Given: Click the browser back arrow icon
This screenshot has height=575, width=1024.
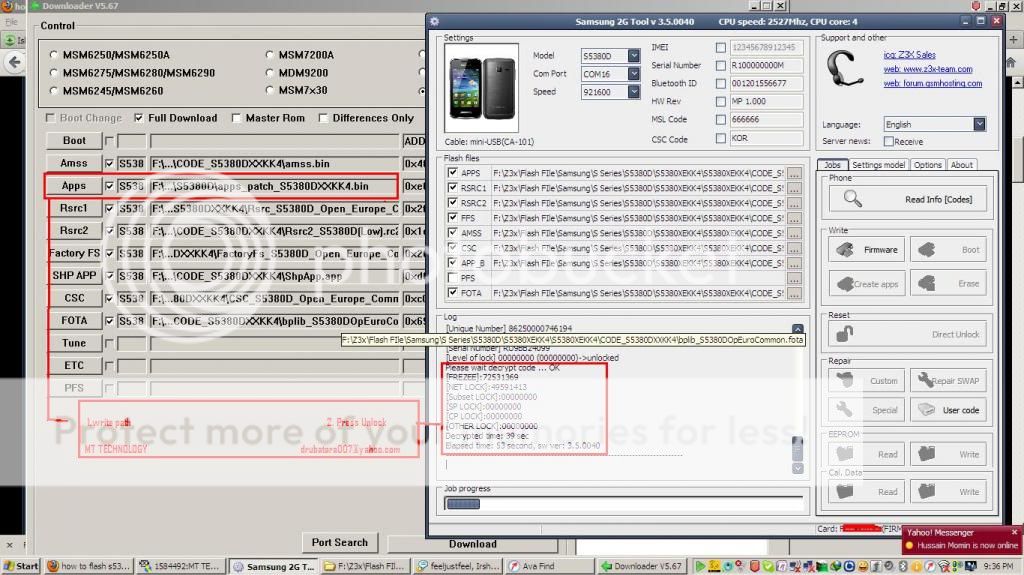Looking at the screenshot, I should (x=14, y=62).
